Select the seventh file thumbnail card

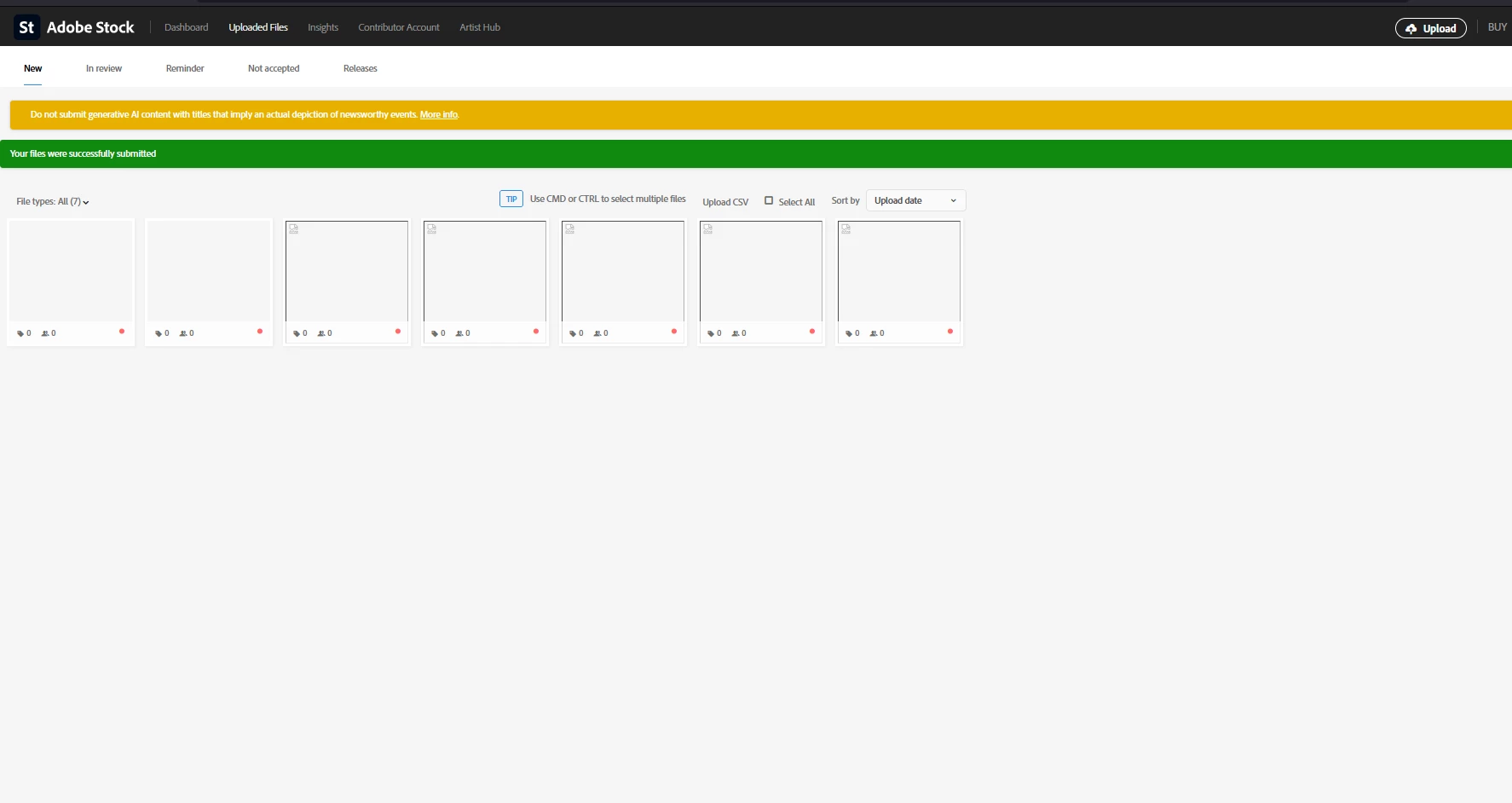coord(899,282)
